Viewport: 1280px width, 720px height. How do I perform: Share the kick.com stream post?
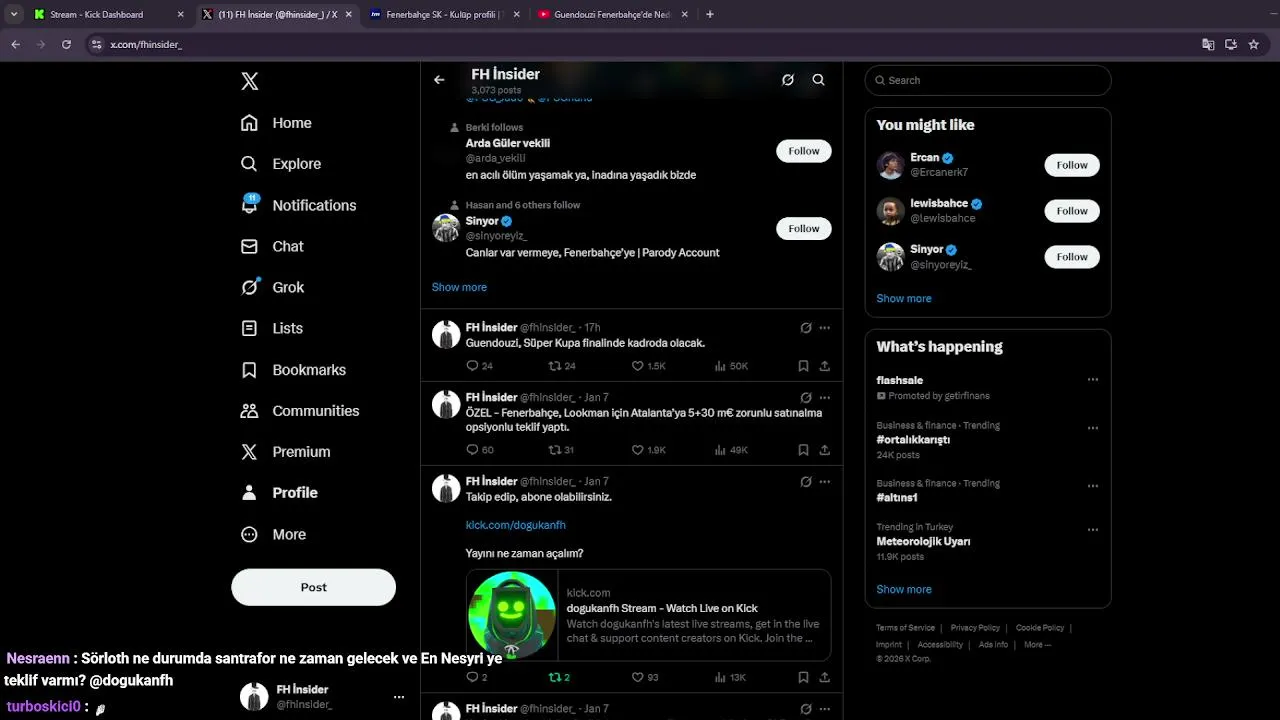click(825, 677)
